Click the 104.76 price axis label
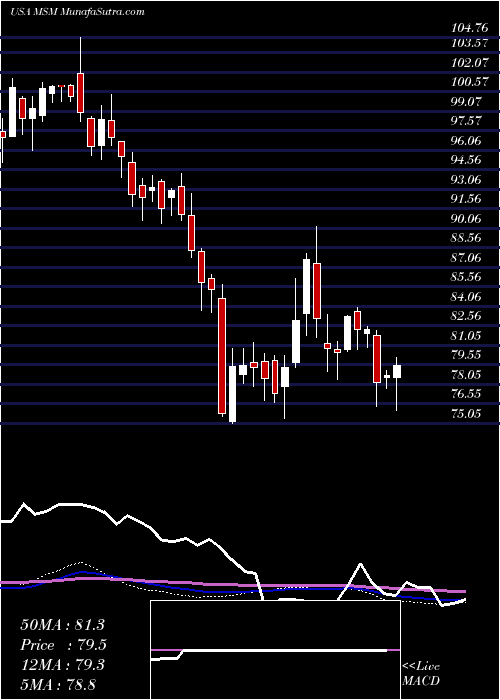The height and width of the screenshot is (700, 500). tap(472, 28)
